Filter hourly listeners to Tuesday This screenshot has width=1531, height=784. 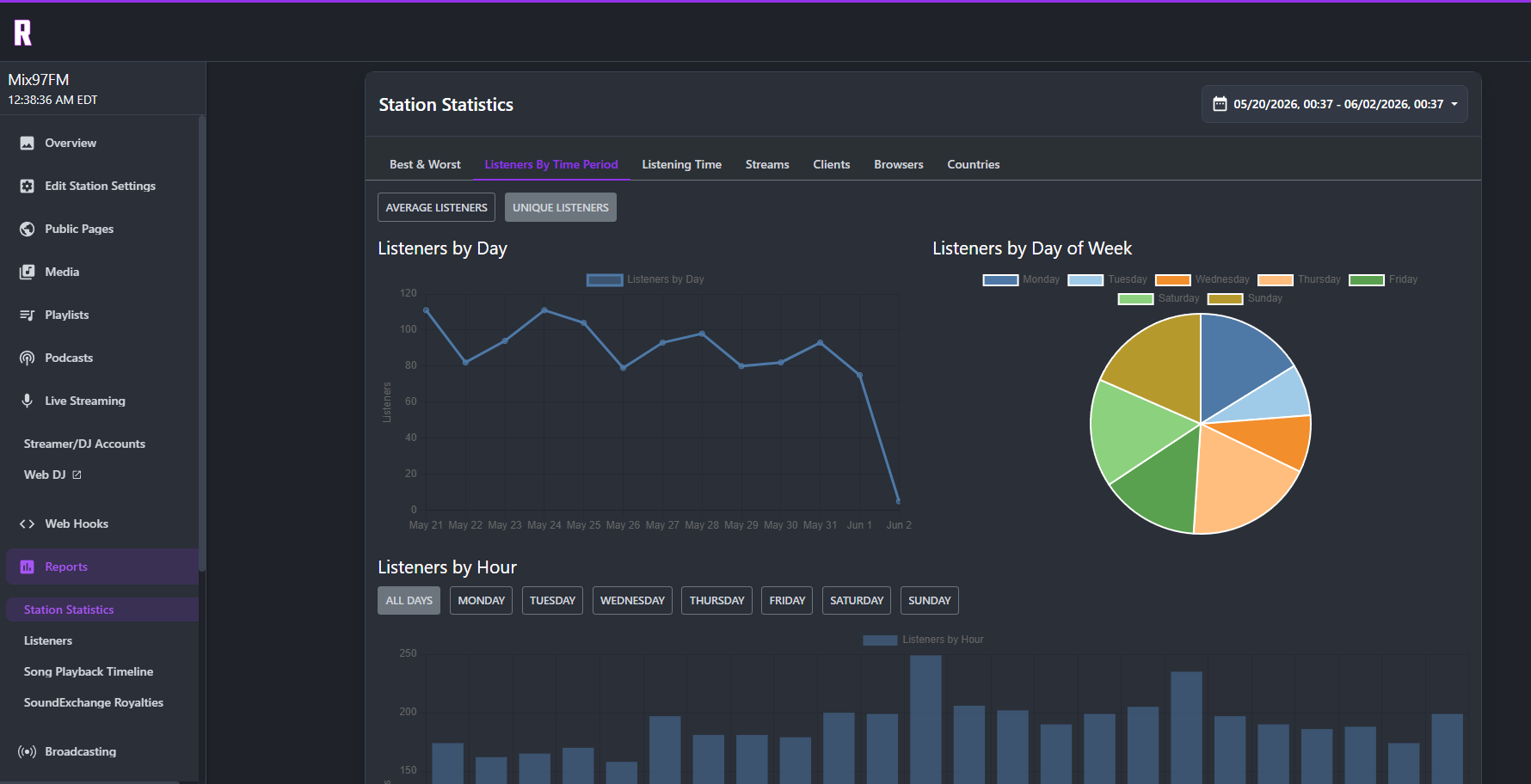(552, 600)
